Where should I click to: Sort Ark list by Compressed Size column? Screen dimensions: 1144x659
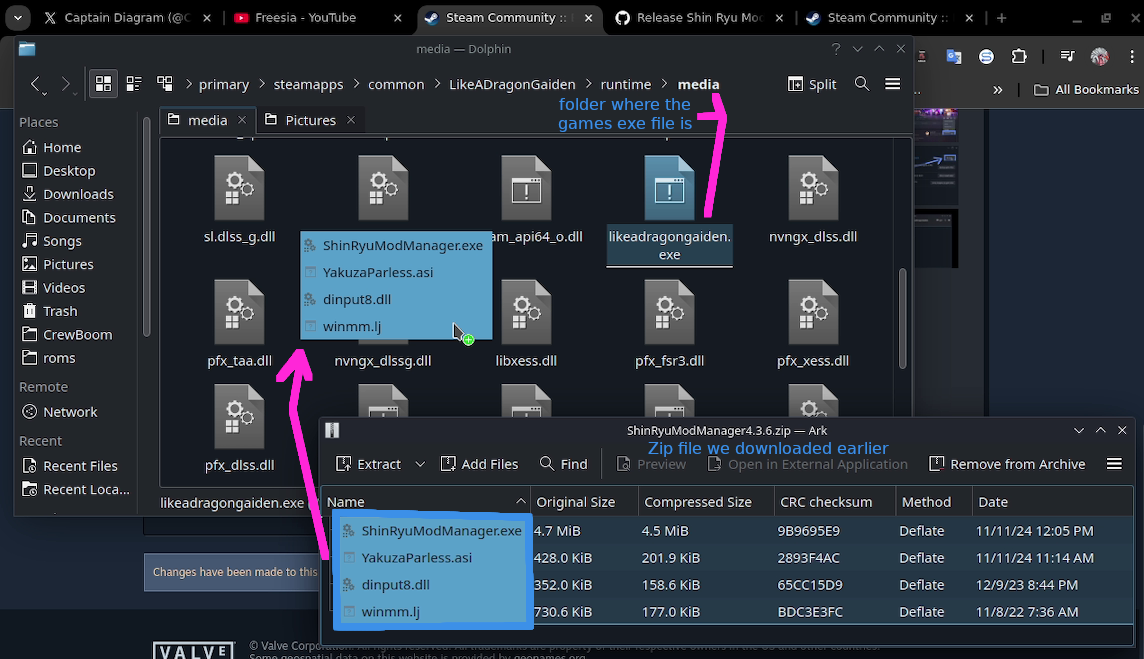point(706,502)
